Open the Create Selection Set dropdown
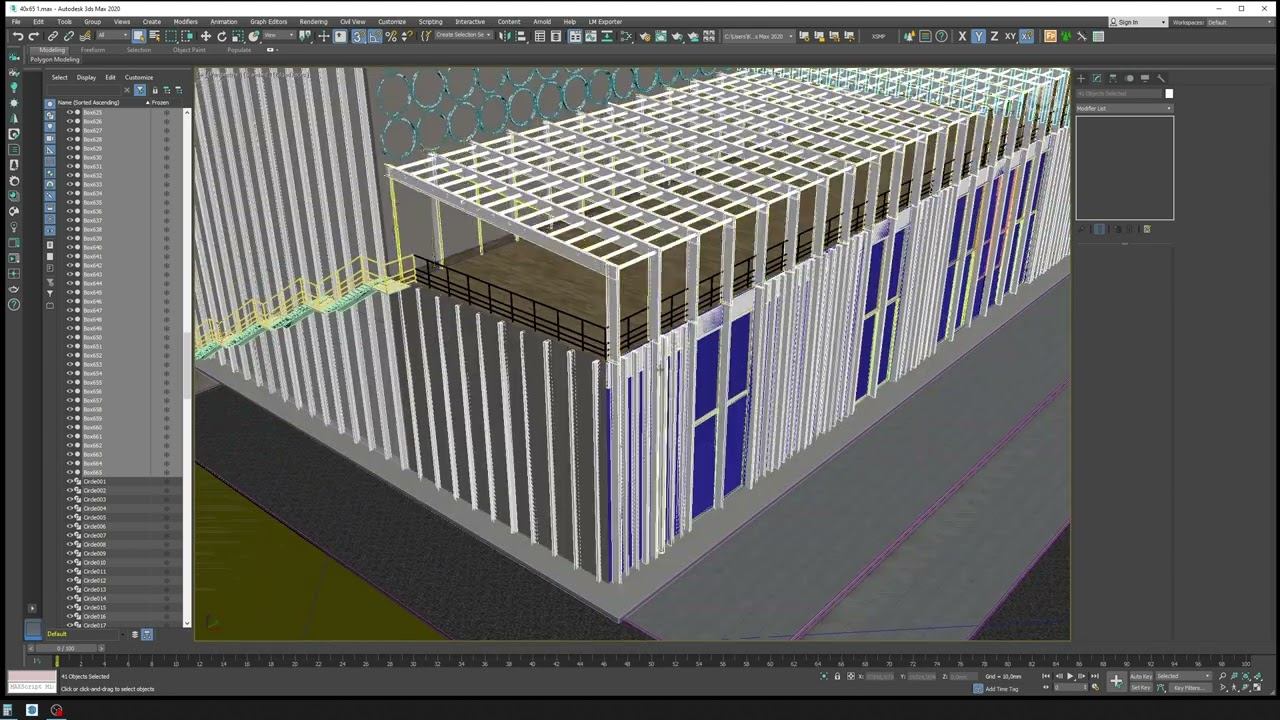 (x=464, y=36)
